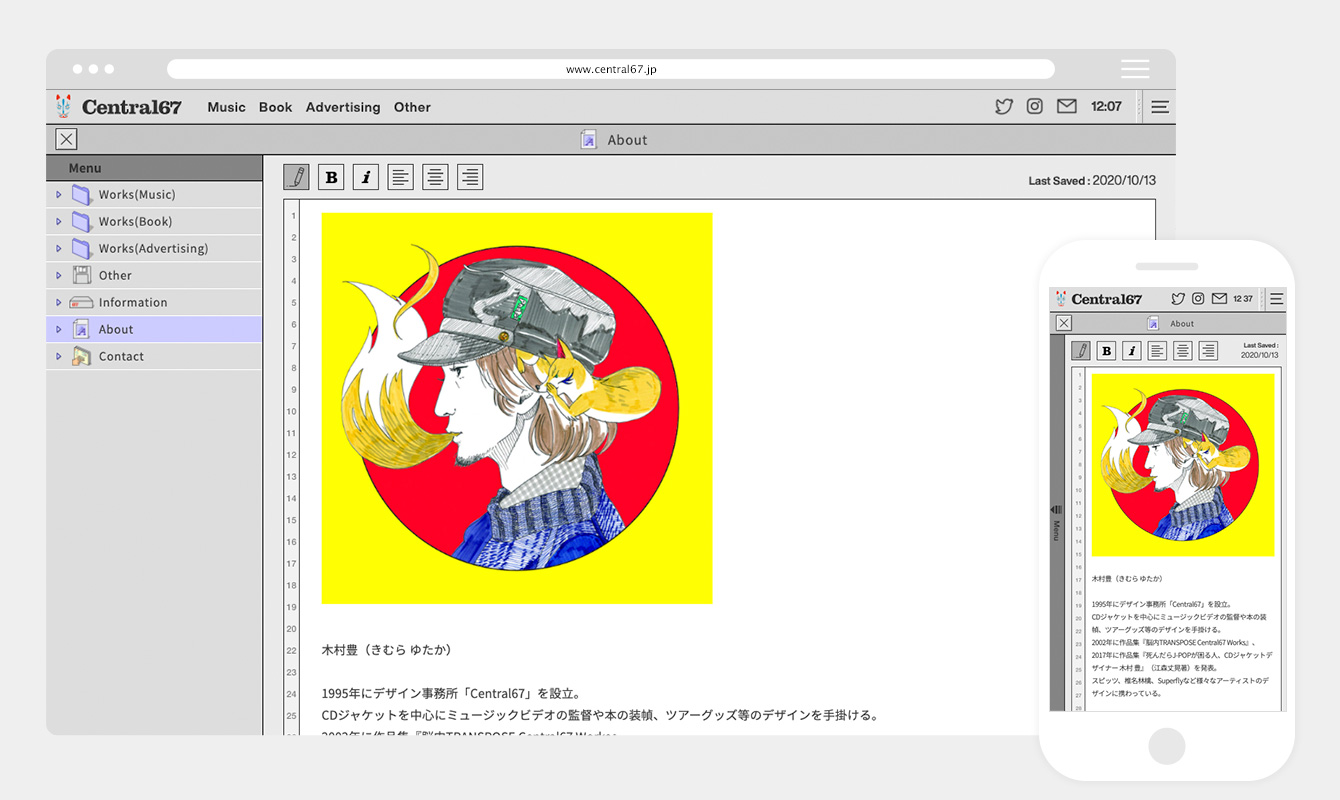Open the Instagram icon in the desktop header
This screenshot has width=1340, height=800.
(1035, 106)
